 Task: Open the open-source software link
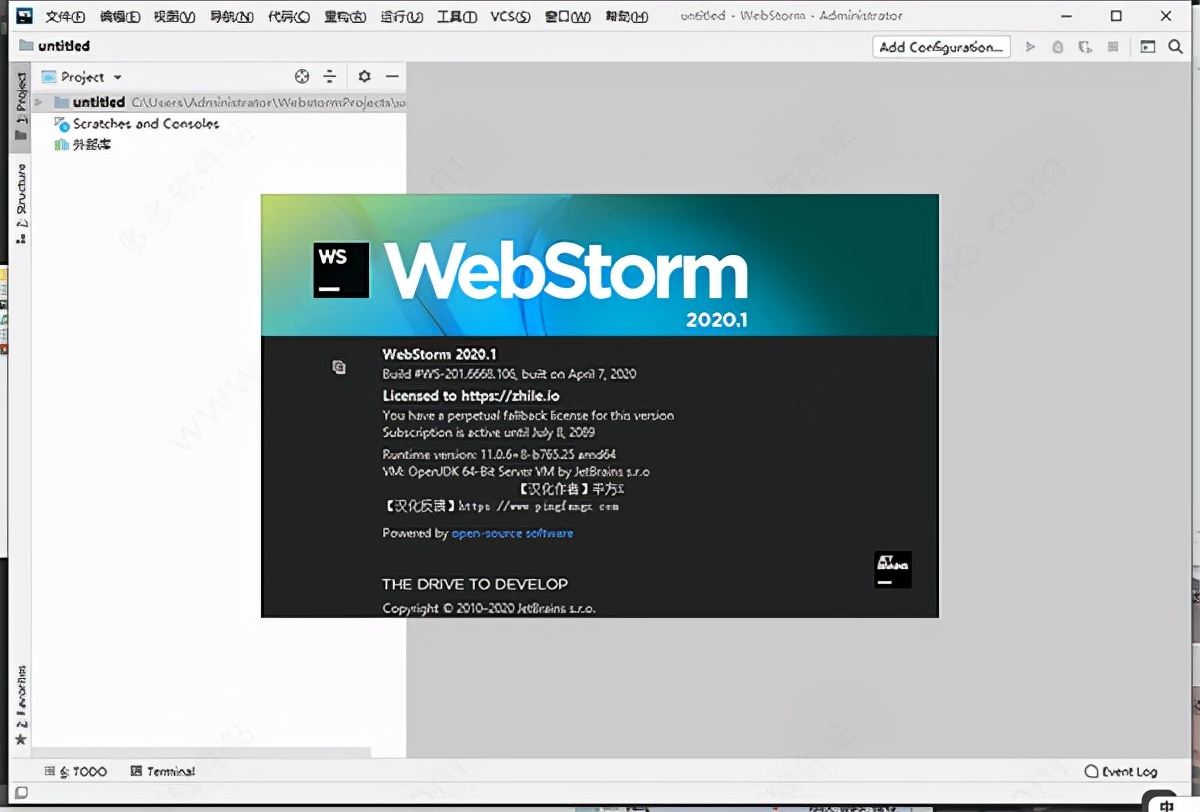coord(512,533)
